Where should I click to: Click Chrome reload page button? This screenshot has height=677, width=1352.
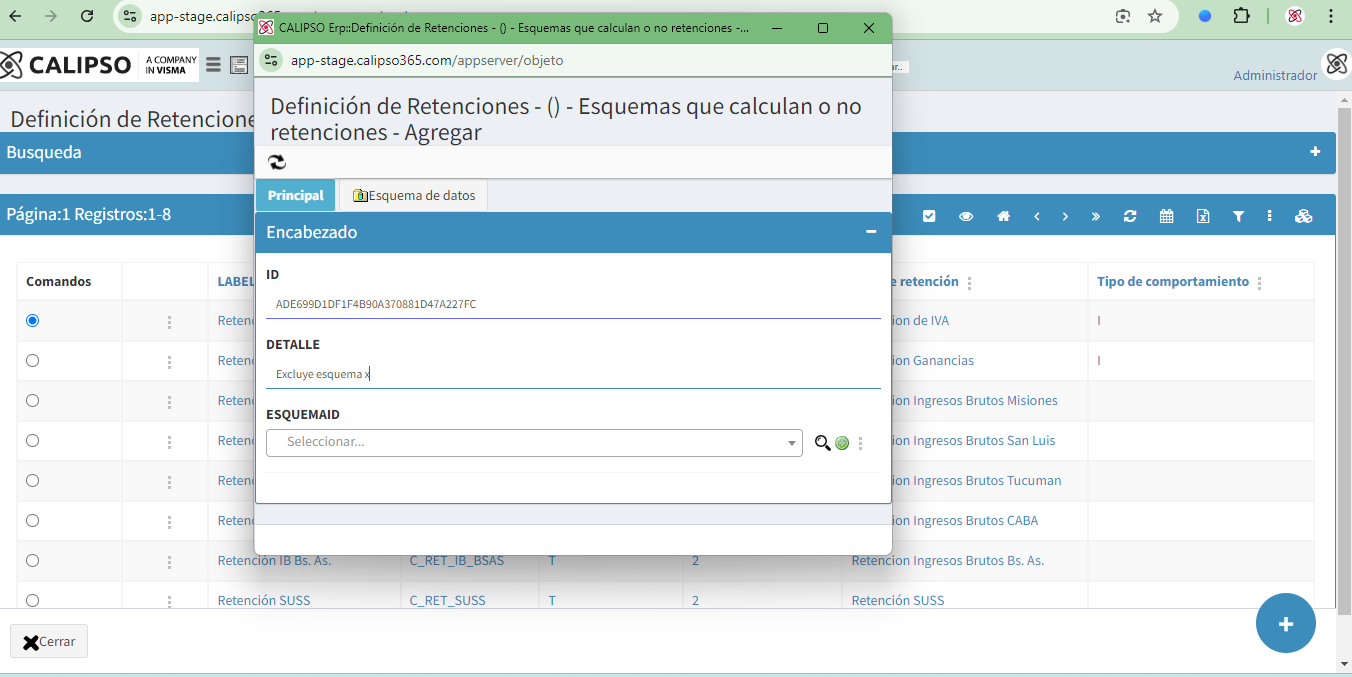pyautogui.click(x=87, y=16)
